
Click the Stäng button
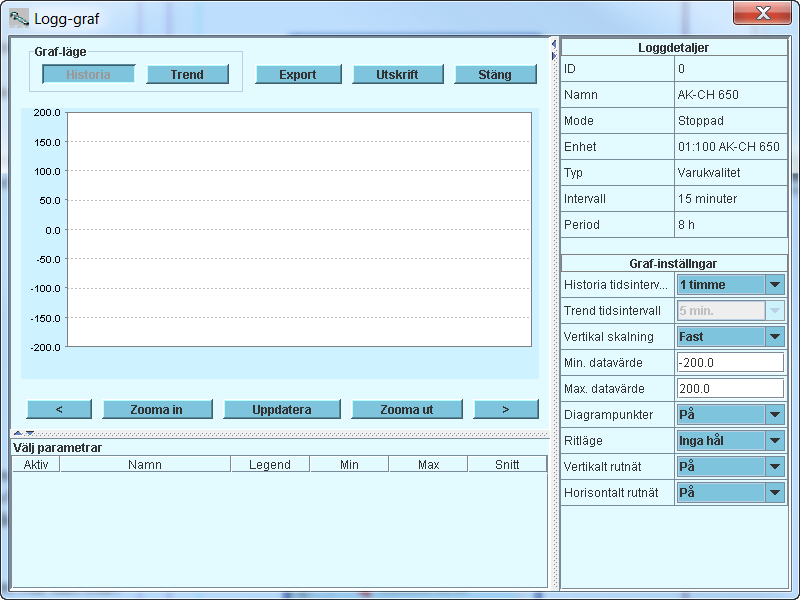click(x=495, y=74)
